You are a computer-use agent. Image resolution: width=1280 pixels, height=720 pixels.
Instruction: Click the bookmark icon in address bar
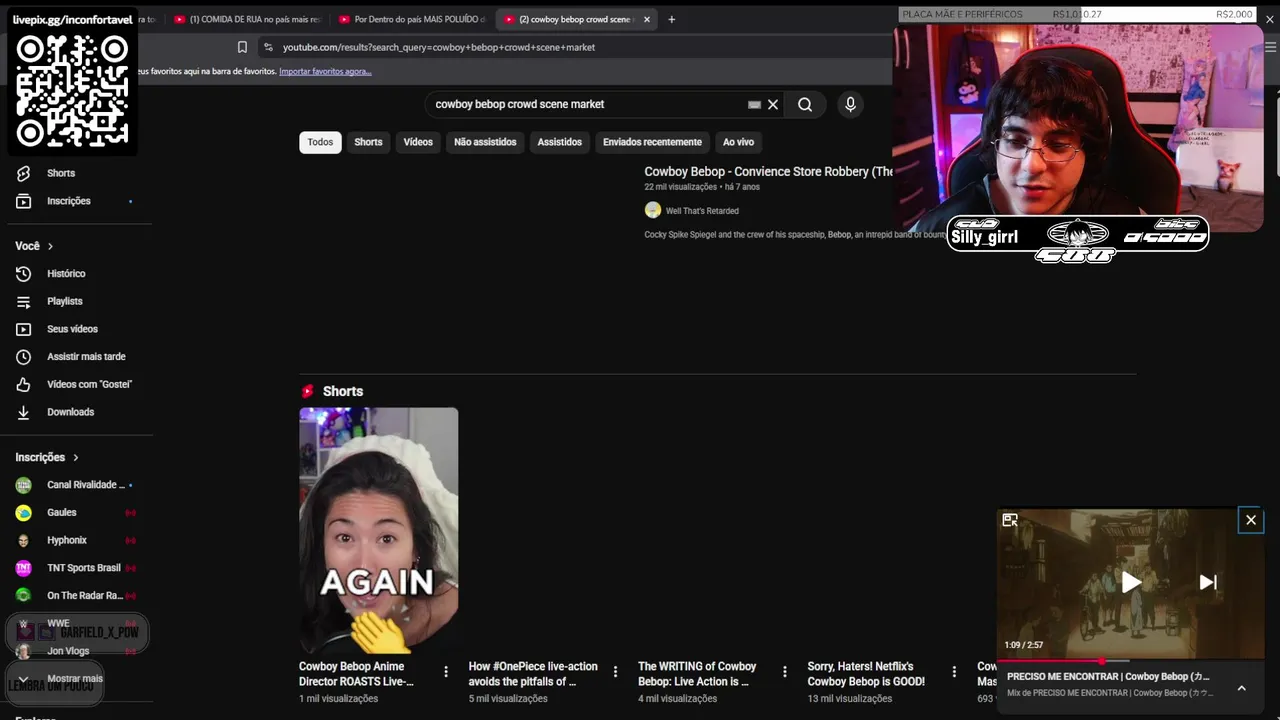pyautogui.click(x=242, y=47)
